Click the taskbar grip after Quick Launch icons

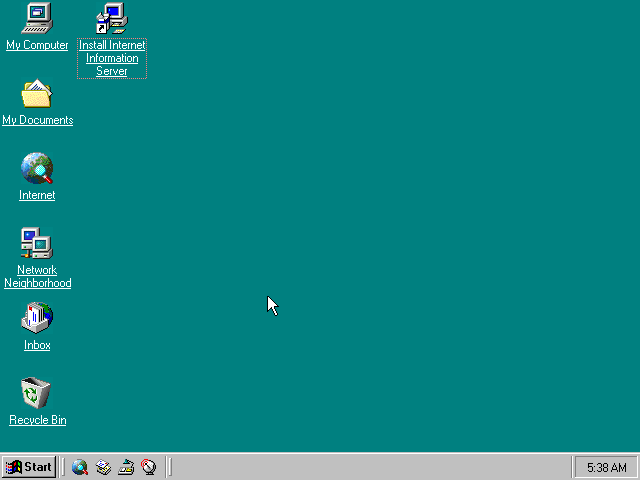tap(169, 467)
